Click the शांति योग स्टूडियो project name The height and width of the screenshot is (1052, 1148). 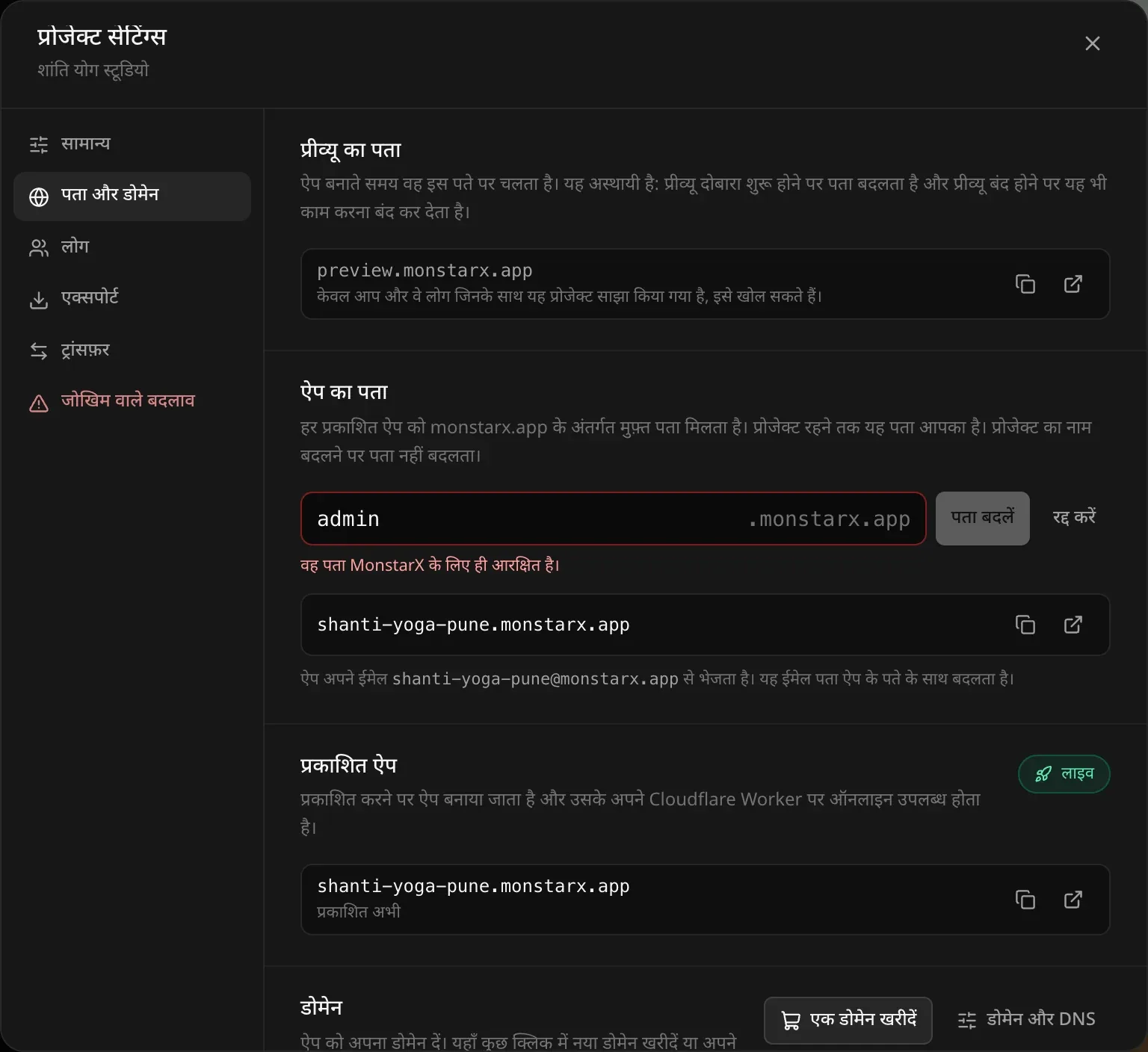coord(93,70)
